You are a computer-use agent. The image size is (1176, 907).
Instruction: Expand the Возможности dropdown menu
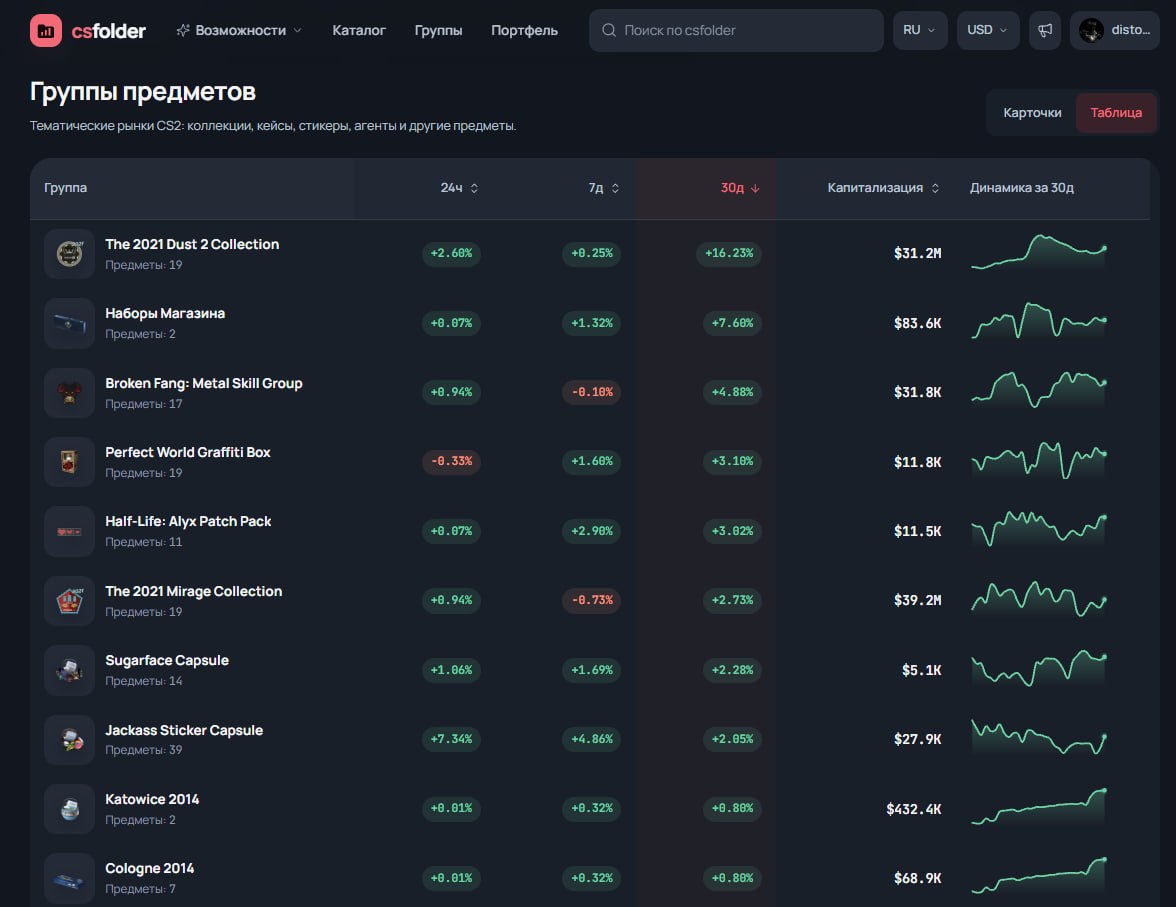(238, 31)
